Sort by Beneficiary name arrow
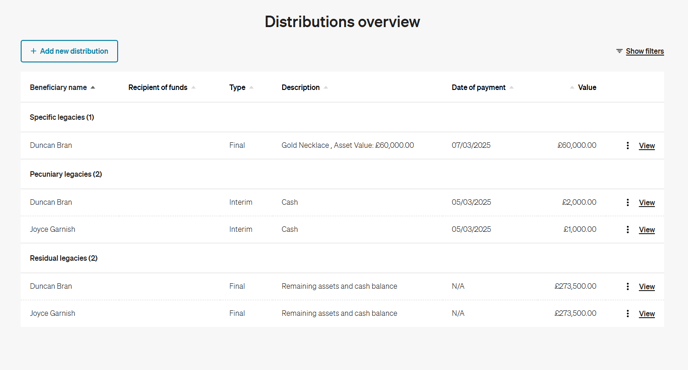The height and width of the screenshot is (370, 688). 93,88
